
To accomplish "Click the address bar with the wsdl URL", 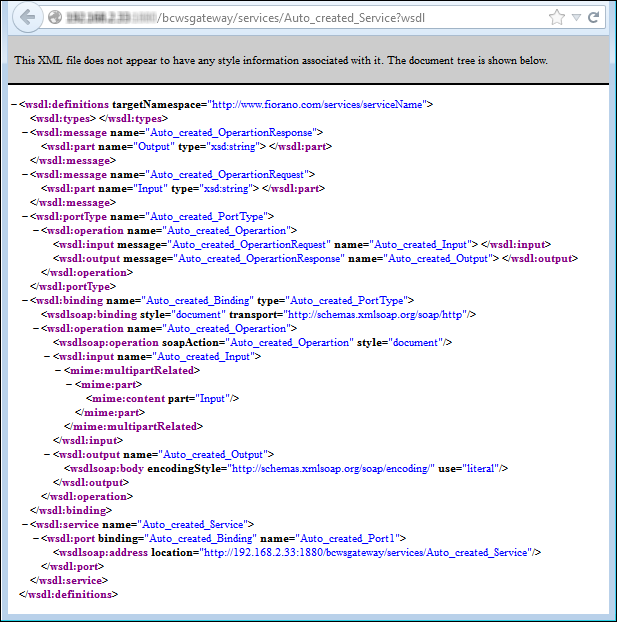I will pyautogui.click(x=300, y=18).
